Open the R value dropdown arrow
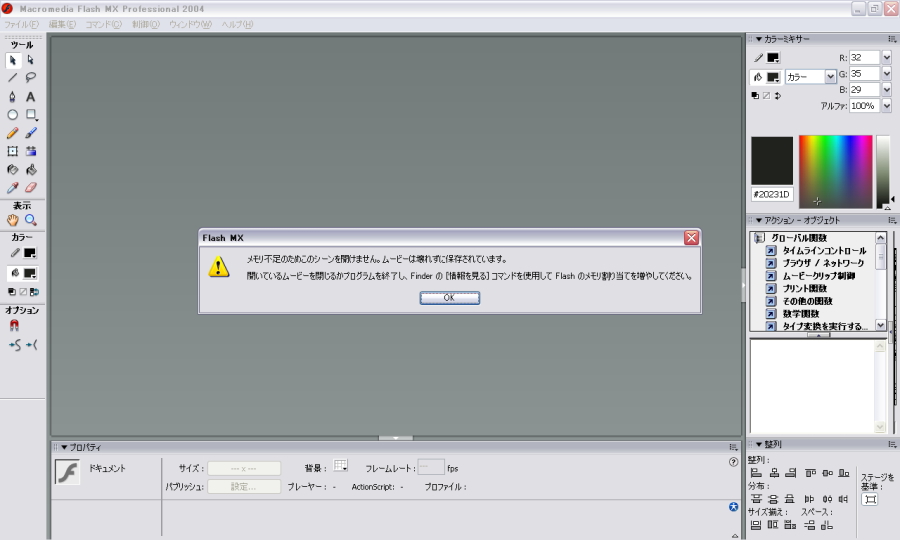 click(x=886, y=57)
